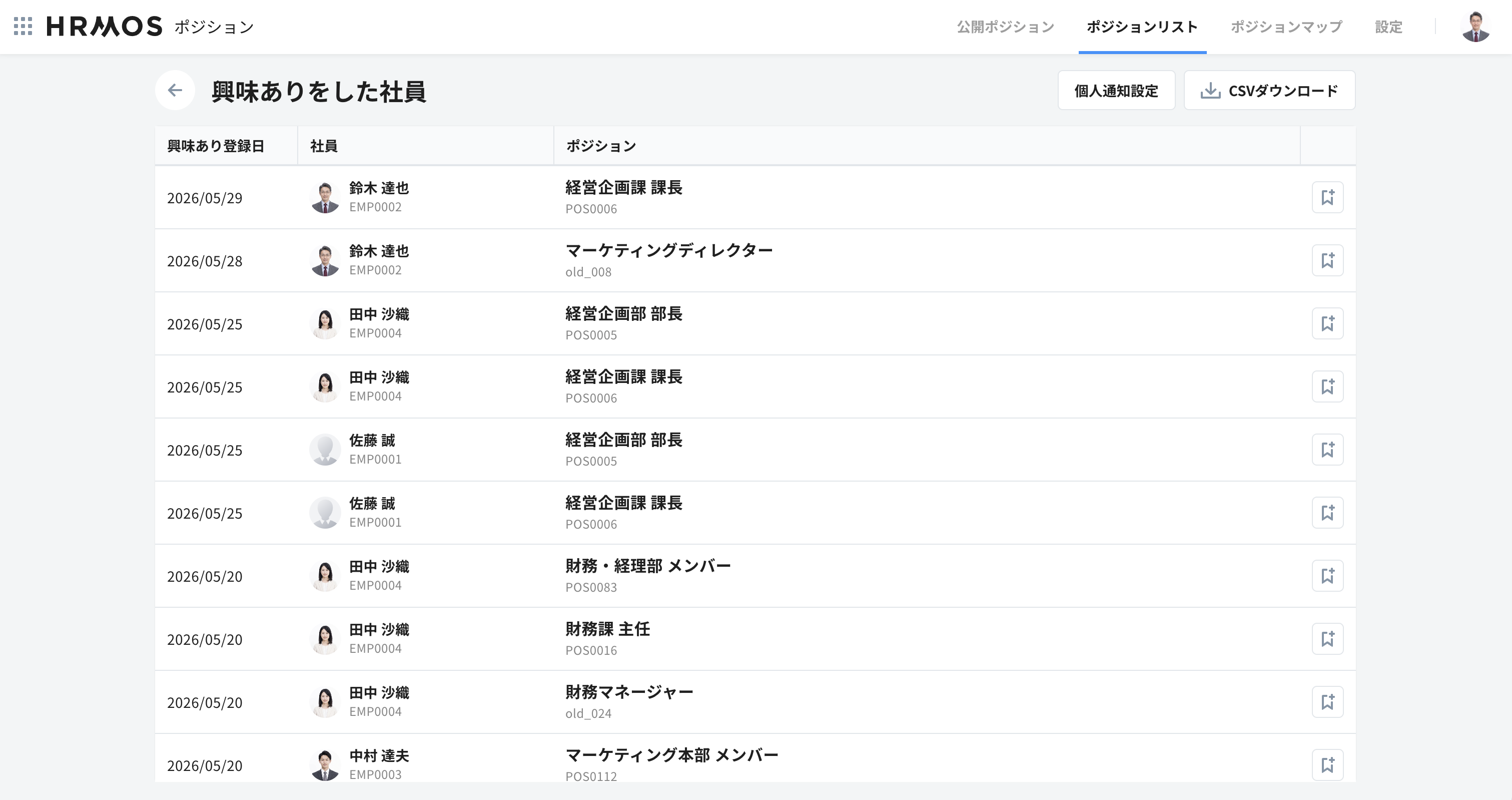This screenshot has width=1512, height=800.
Task: Click the HRMOS logo
Action: [x=105, y=27]
